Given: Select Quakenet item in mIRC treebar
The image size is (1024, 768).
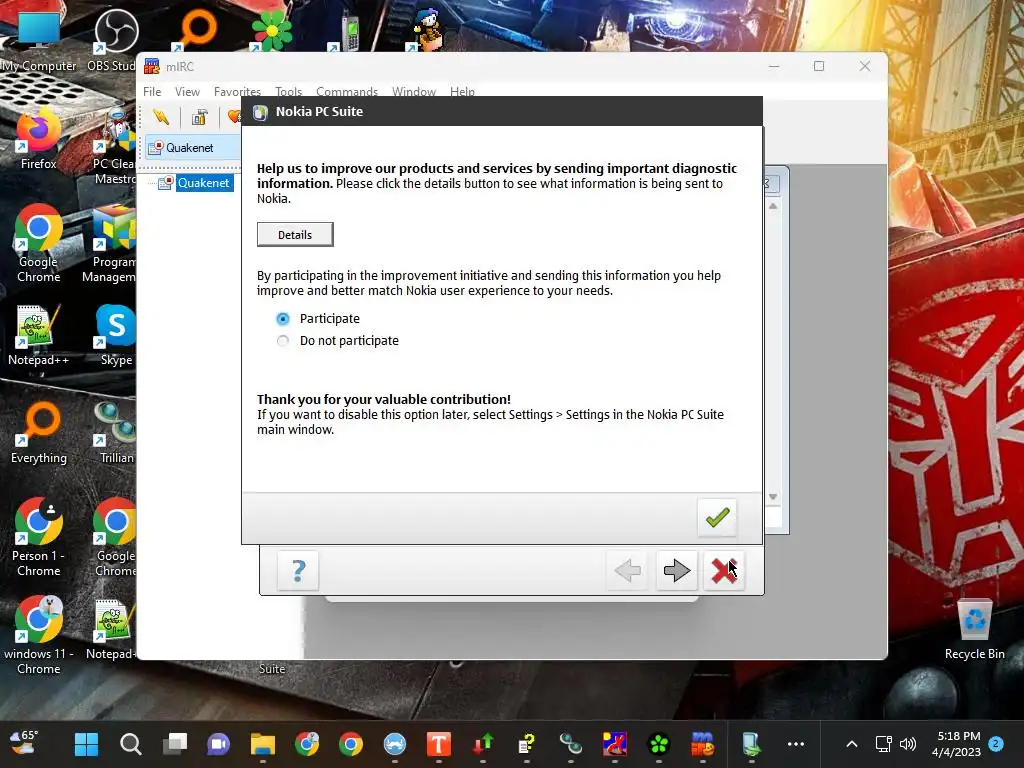Looking at the screenshot, I should pyautogui.click(x=204, y=183).
